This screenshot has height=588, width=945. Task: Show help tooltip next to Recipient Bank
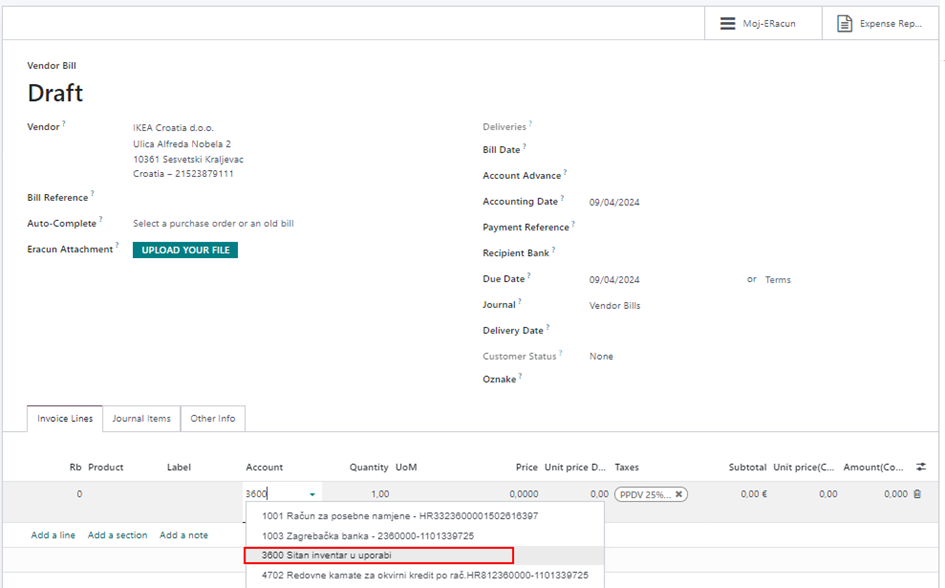(553, 251)
